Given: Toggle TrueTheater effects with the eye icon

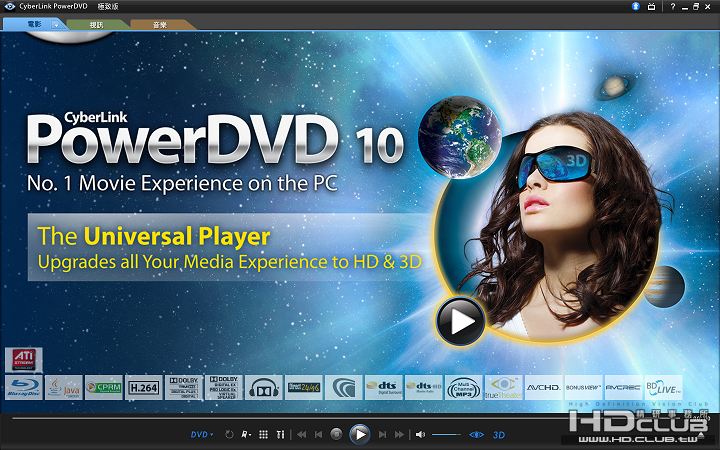Looking at the screenshot, I should tap(476, 434).
